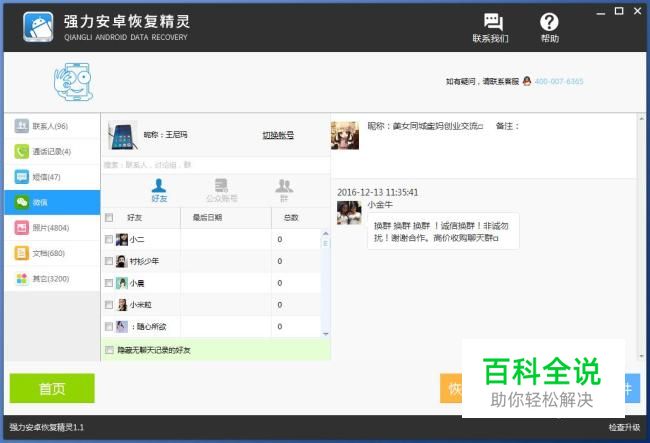The image size is (650, 443).
Task: Switch to the 公众账号 public accounts tab
Action: (x=221, y=190)
